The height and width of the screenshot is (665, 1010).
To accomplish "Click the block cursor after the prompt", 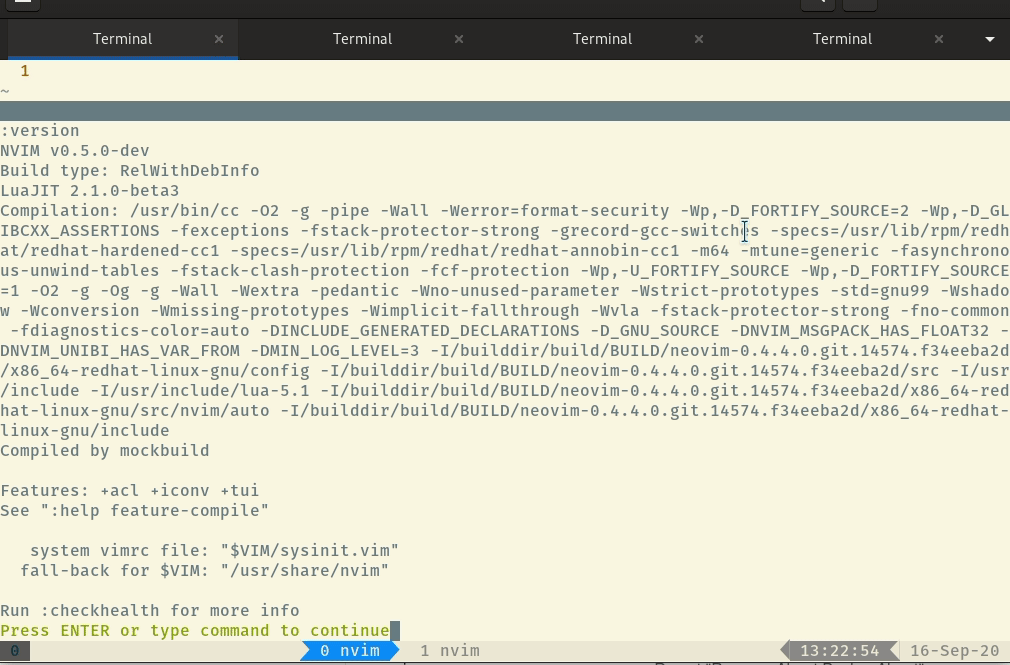I will click(x=392, y=630).
